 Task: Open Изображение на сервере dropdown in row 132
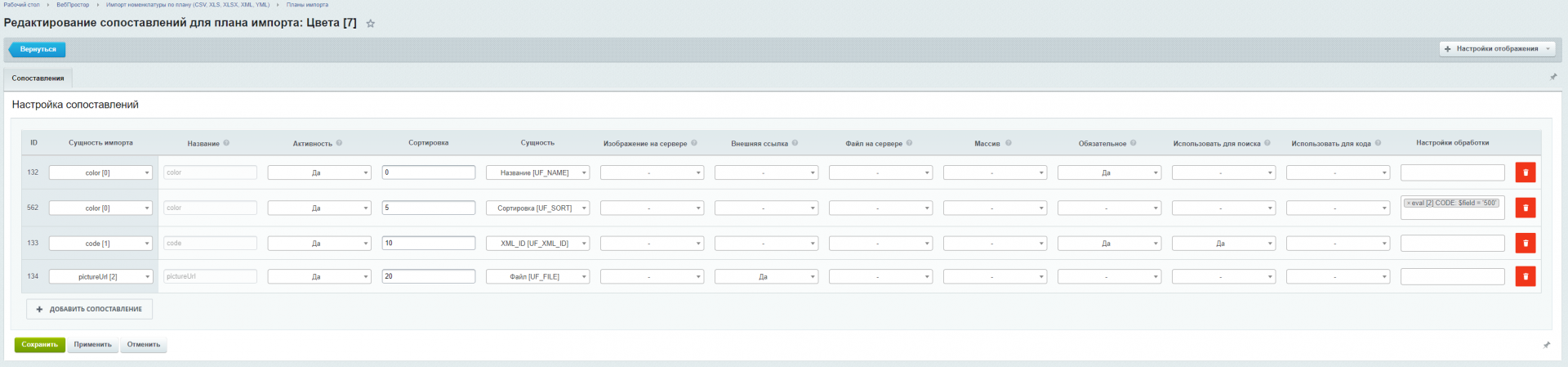coord(652,172)
